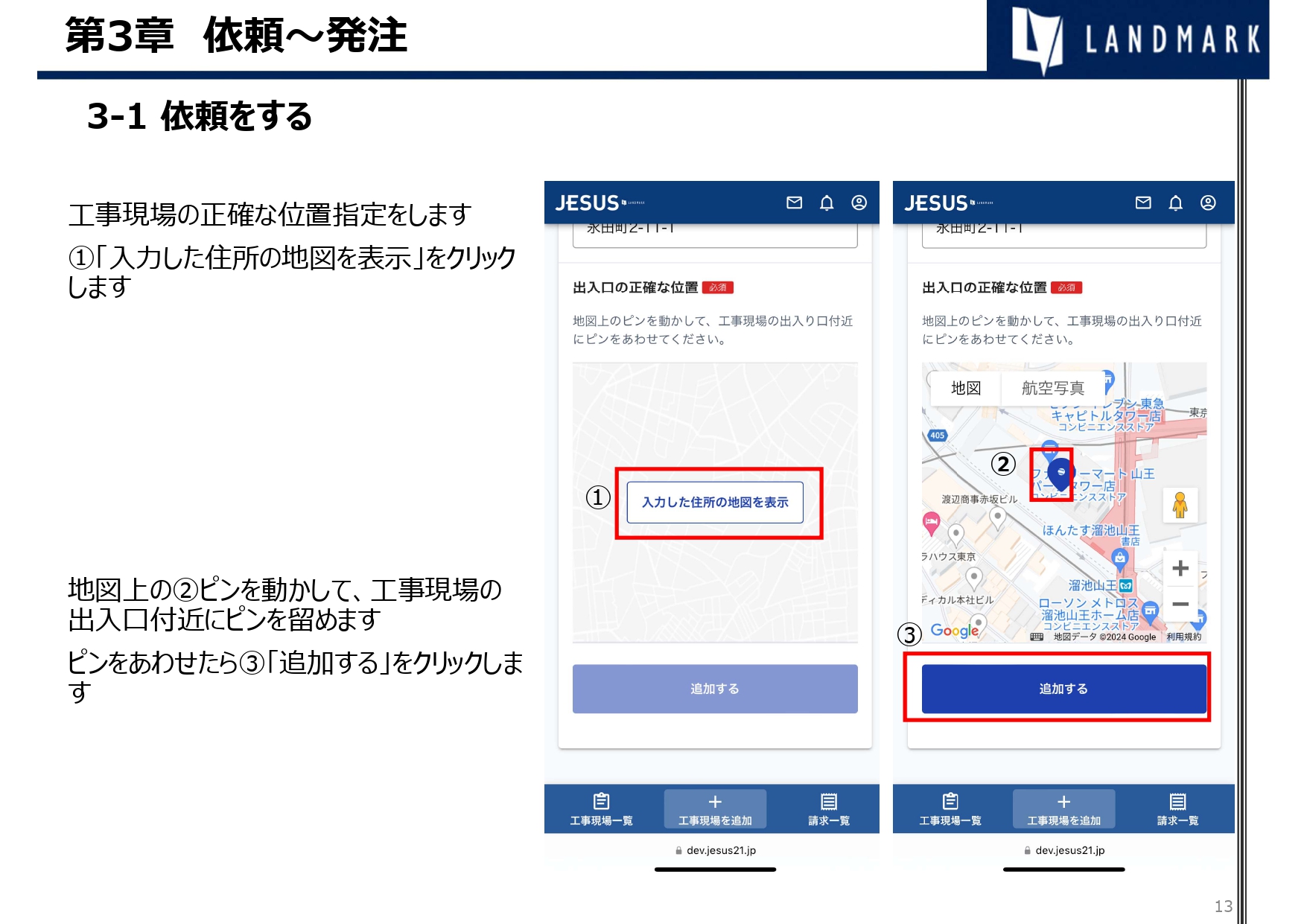Open notification bell in left phone header

point(827,203)
